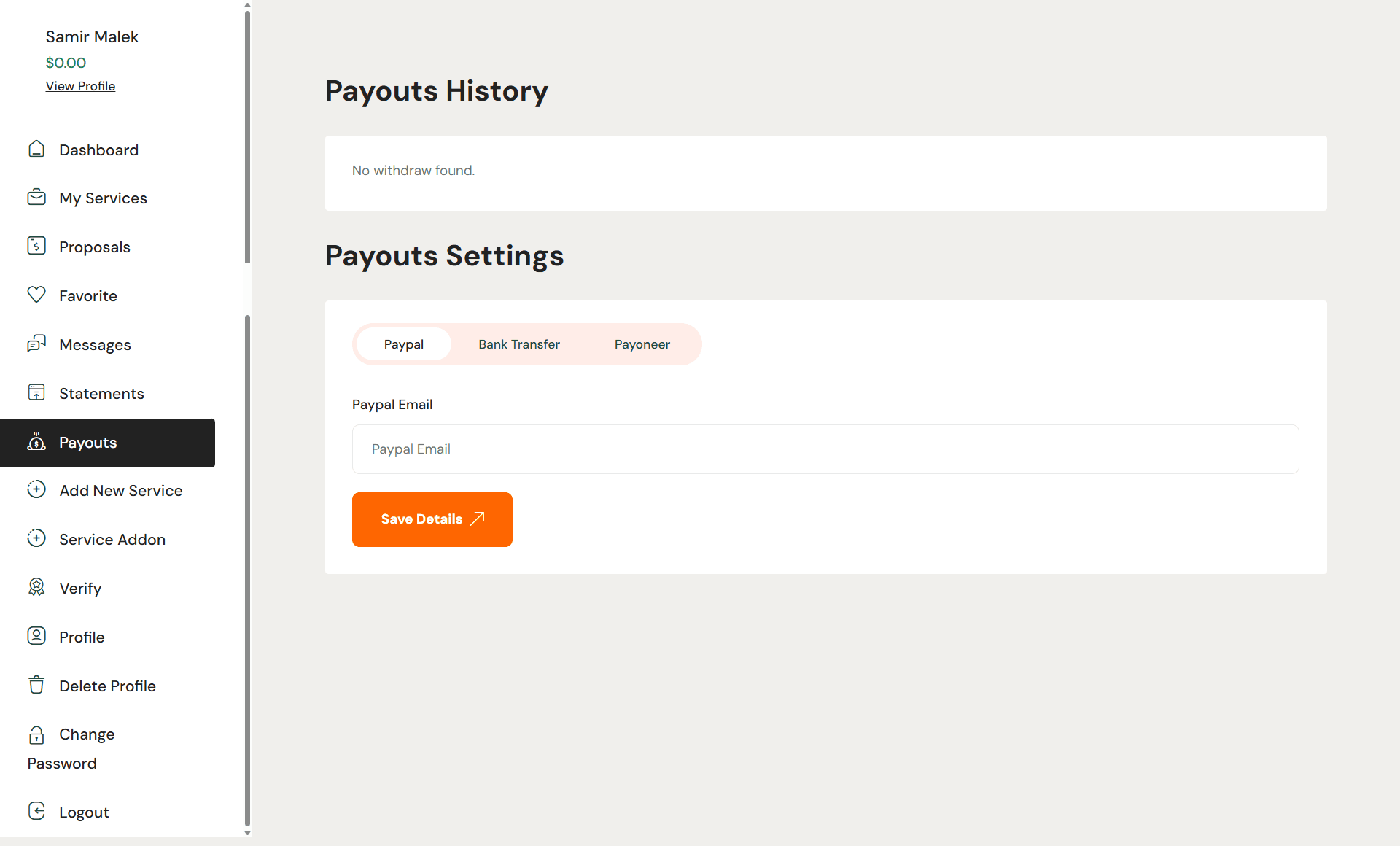Click the Proposals dollar icon
Image resolution: width=1400 pixels, height=846 pixels.
click(36, 247)
